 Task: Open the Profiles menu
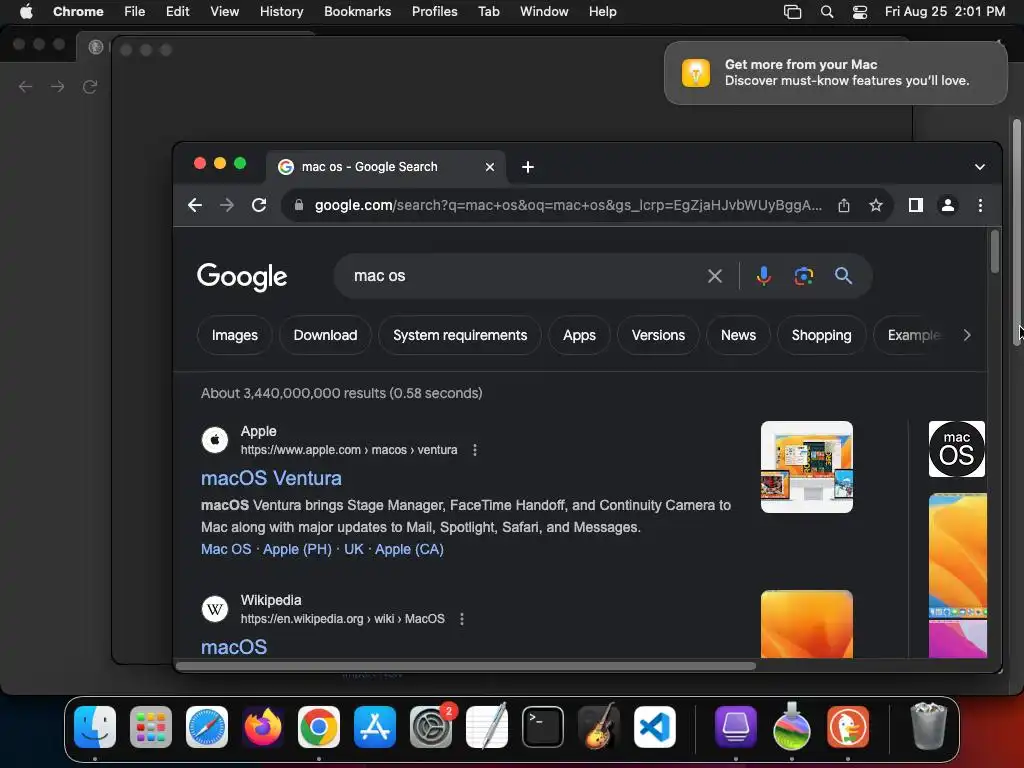(434, 12)
